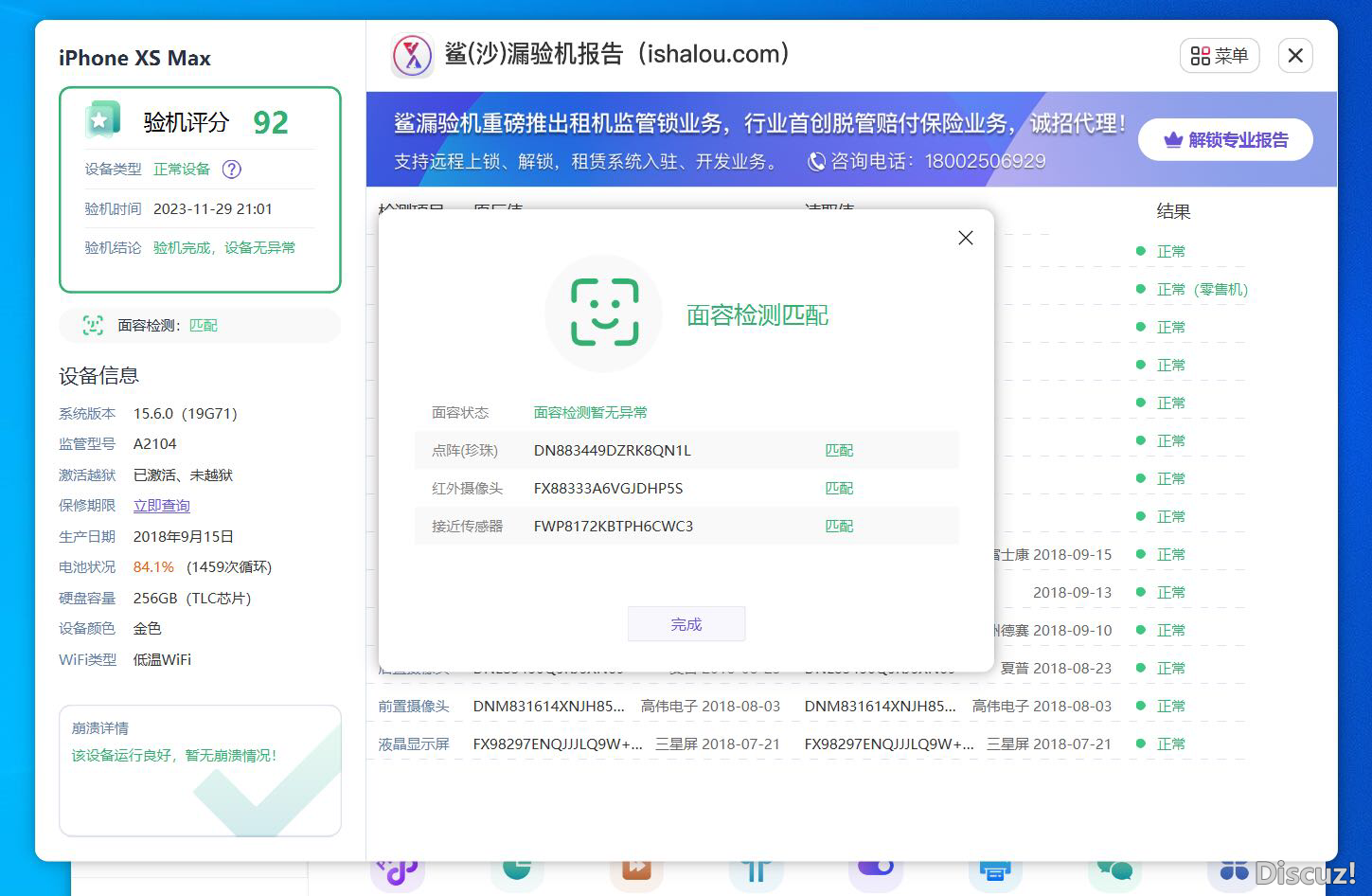
Task: Click 低温WiFi type value
Action: tap(162, 660)
